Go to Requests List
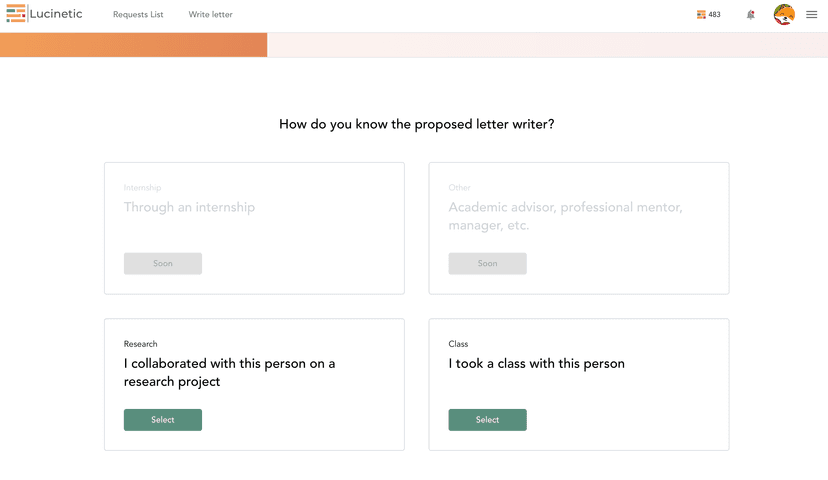828x480 pixels. point(138,15)
